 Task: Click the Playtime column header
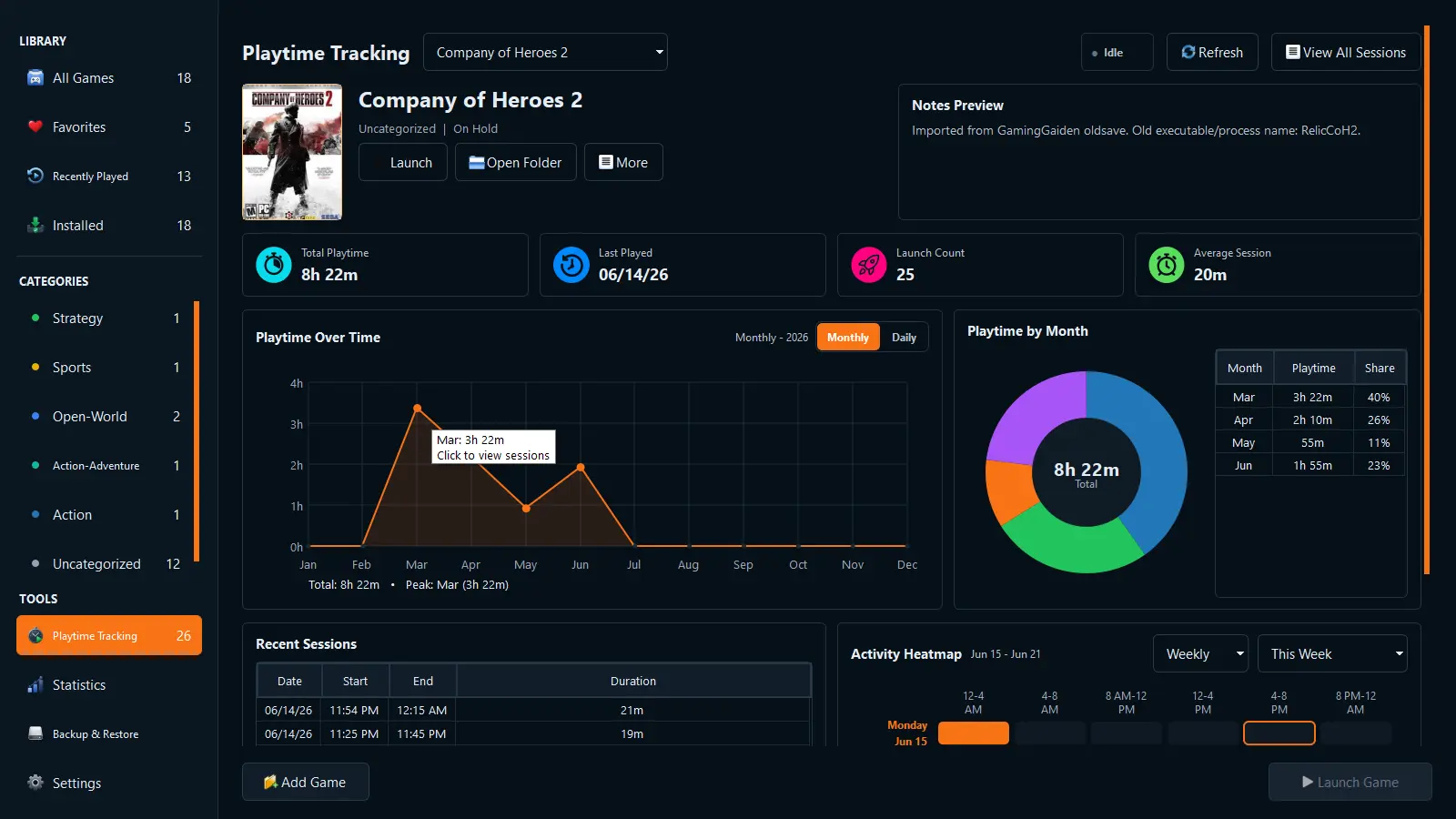[x=1314, y=368]
